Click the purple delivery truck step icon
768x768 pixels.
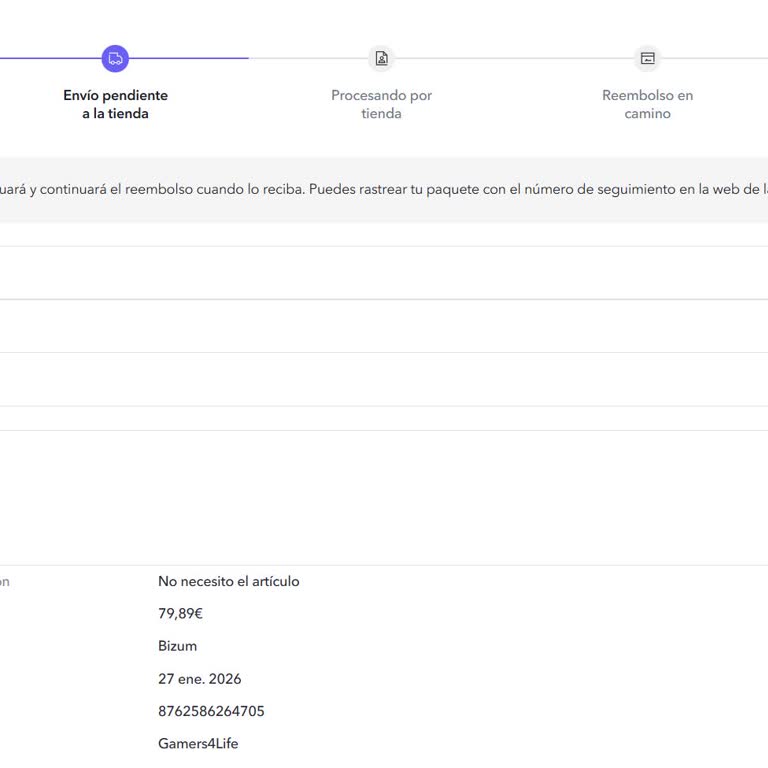(115, 59)
